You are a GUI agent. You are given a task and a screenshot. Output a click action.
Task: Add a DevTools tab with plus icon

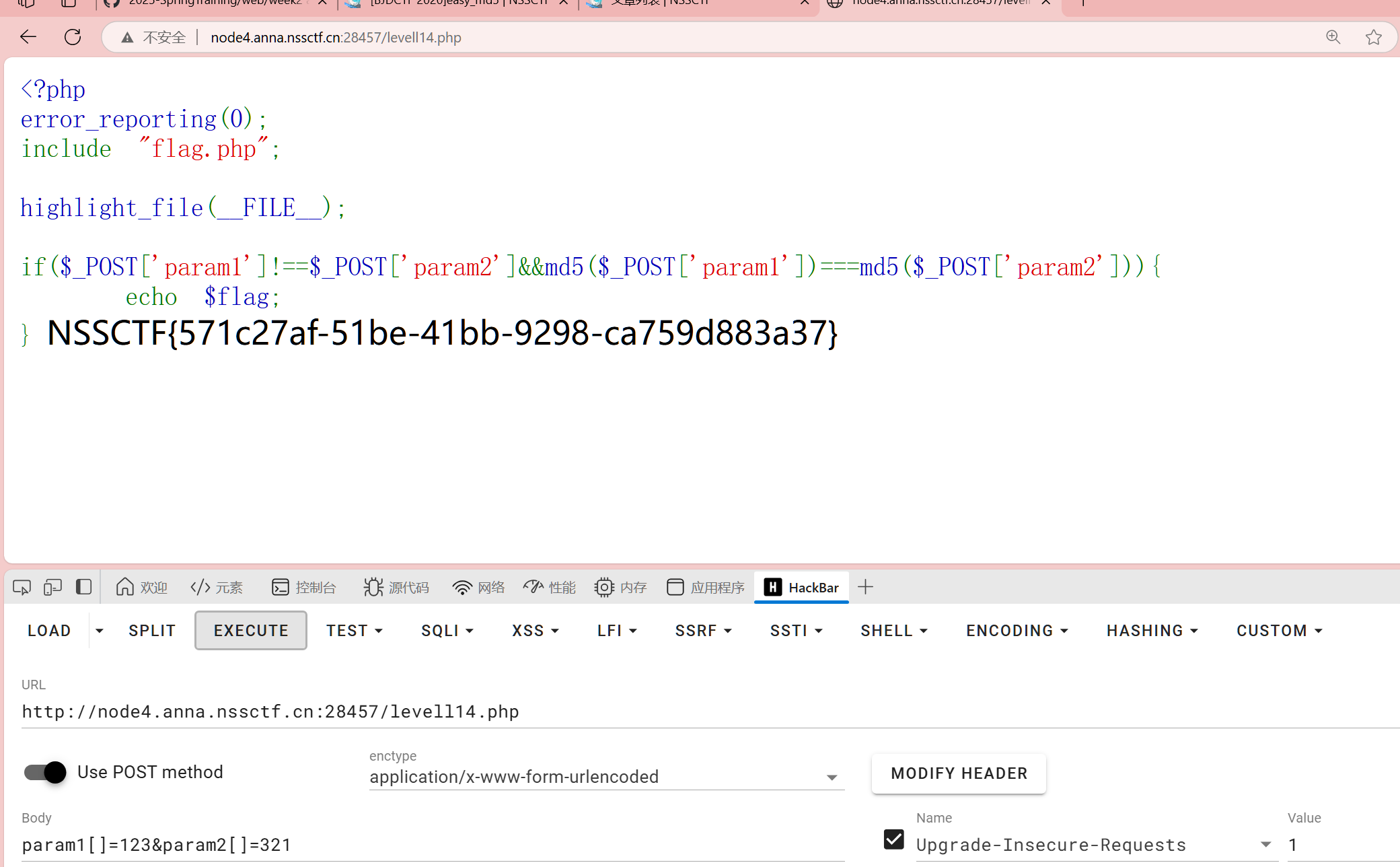click(866, 587)
